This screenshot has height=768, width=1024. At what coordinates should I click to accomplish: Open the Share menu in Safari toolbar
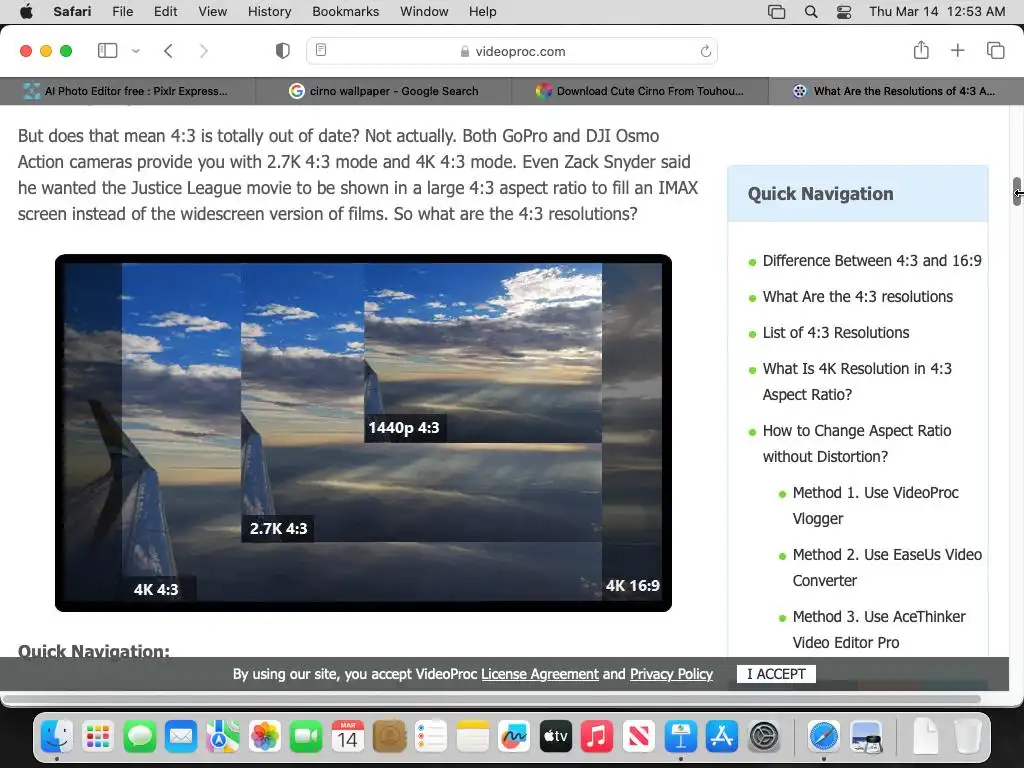pyautogui.click(x=921, y=50)
